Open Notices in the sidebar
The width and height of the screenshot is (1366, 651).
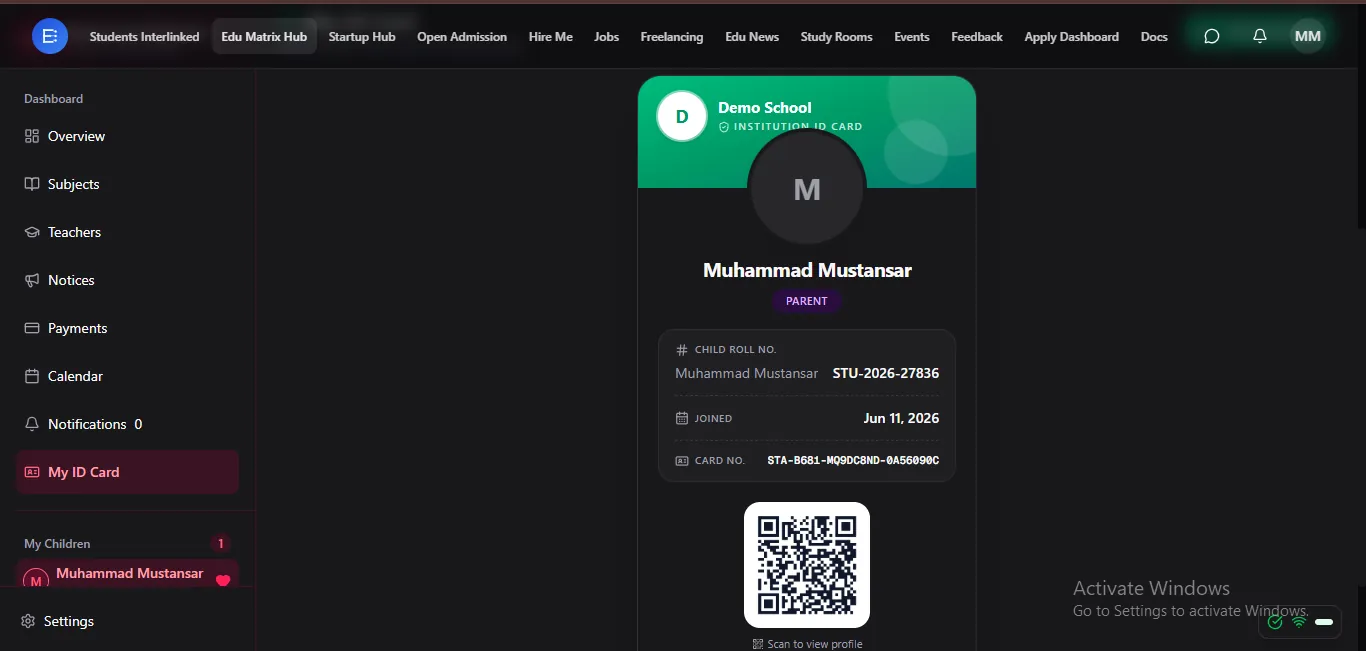point(127,280)
